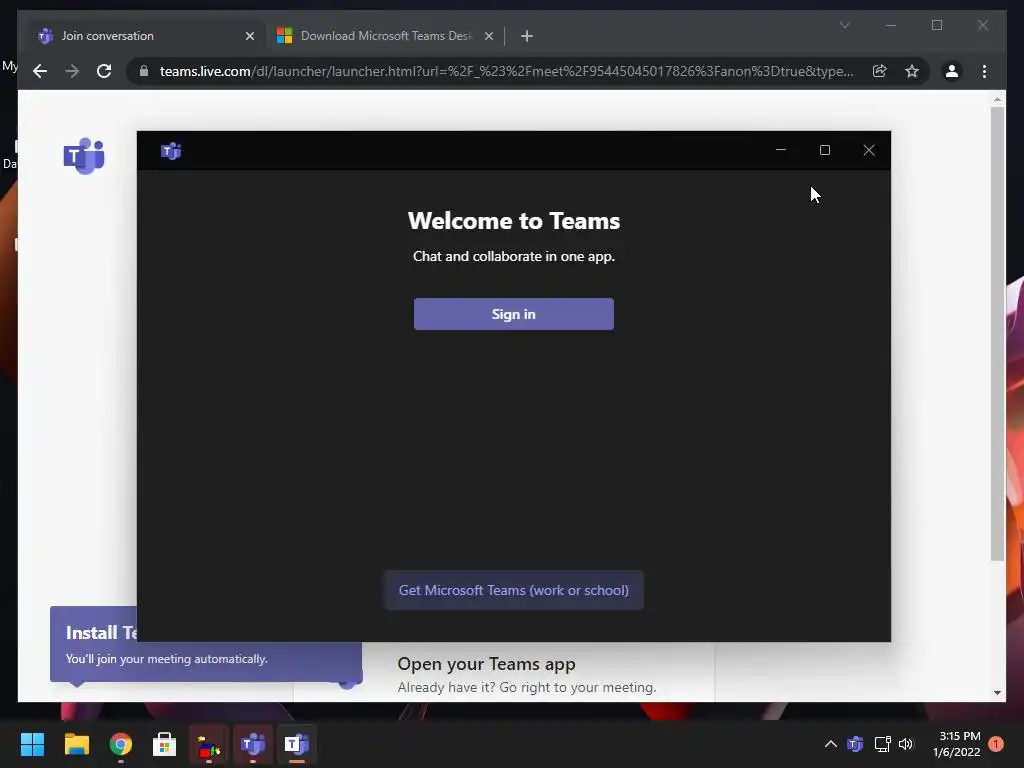Screen dimensions: 1024x768
Task: Open Get Microsoft Teams (work or school) link
Action: tap(513, 590)
